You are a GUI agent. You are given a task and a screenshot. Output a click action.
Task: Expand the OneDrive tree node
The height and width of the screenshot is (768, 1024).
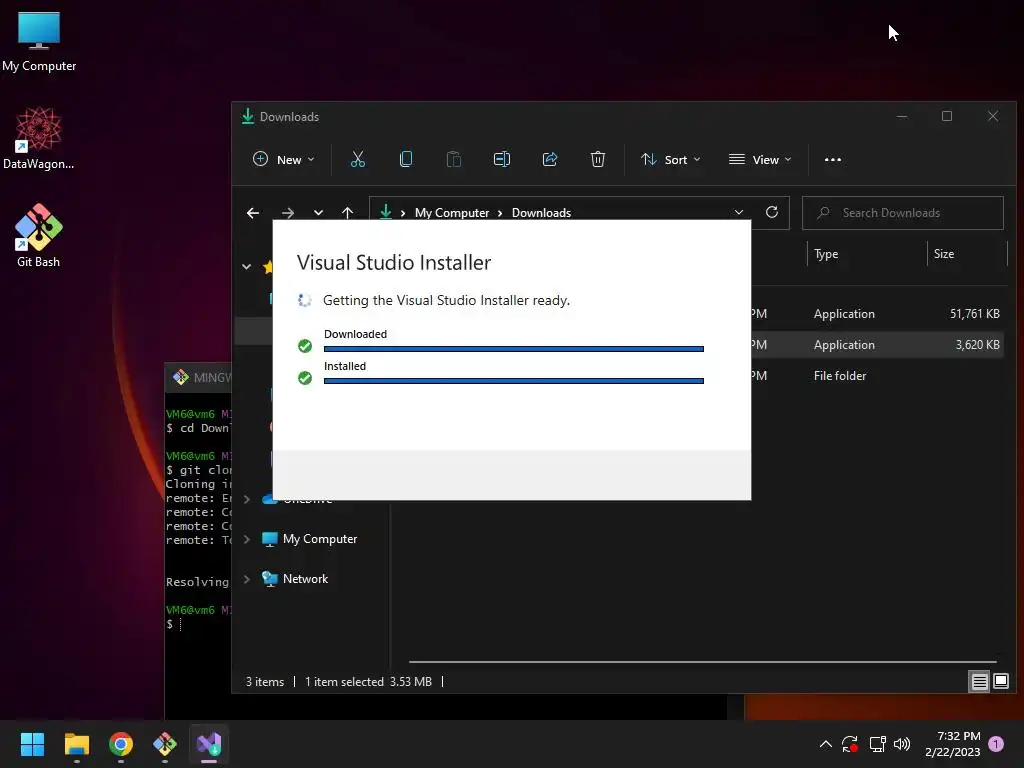(247, 499)
